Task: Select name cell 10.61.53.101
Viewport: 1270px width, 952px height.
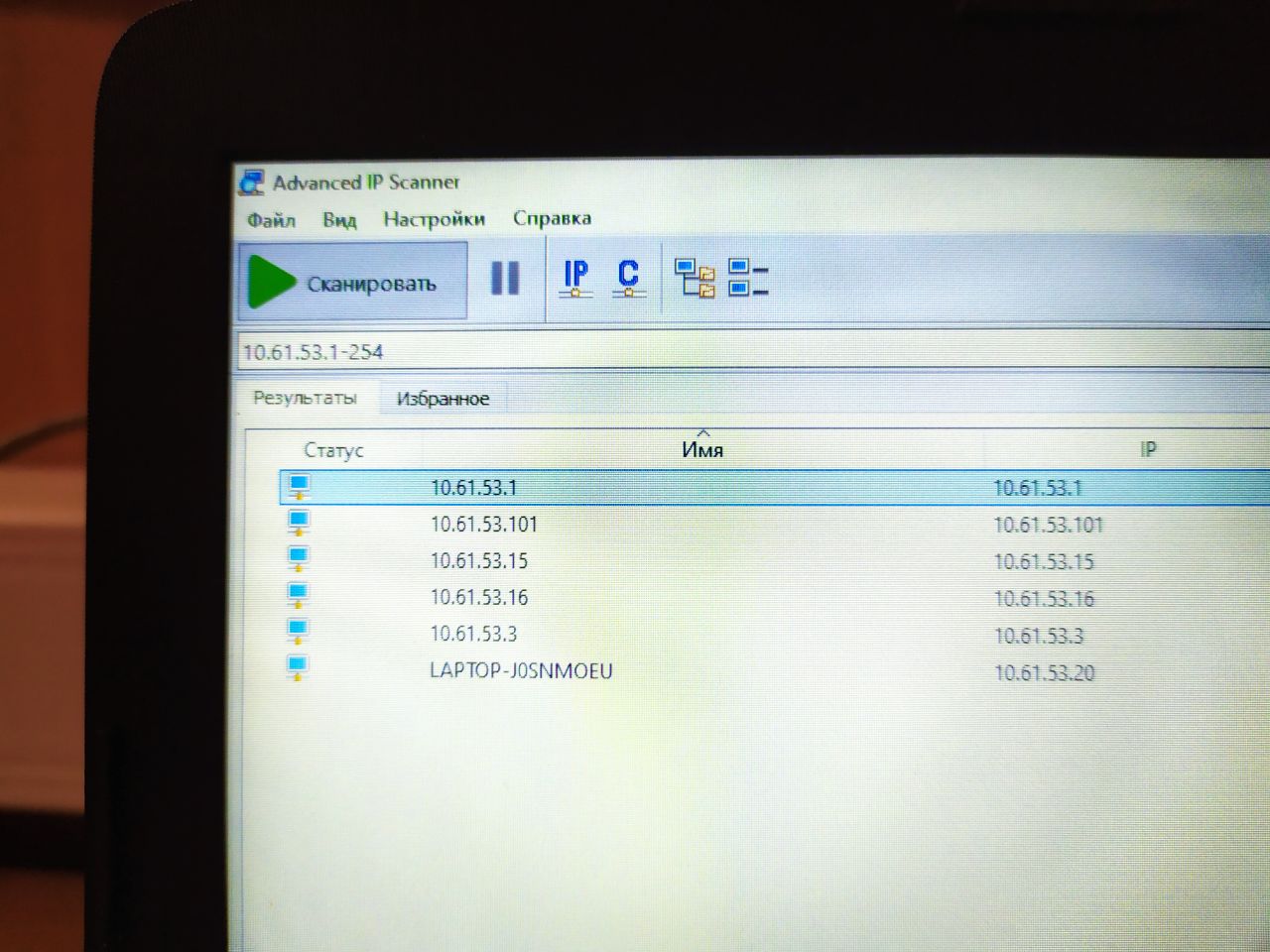Action: tap(483, 525)
